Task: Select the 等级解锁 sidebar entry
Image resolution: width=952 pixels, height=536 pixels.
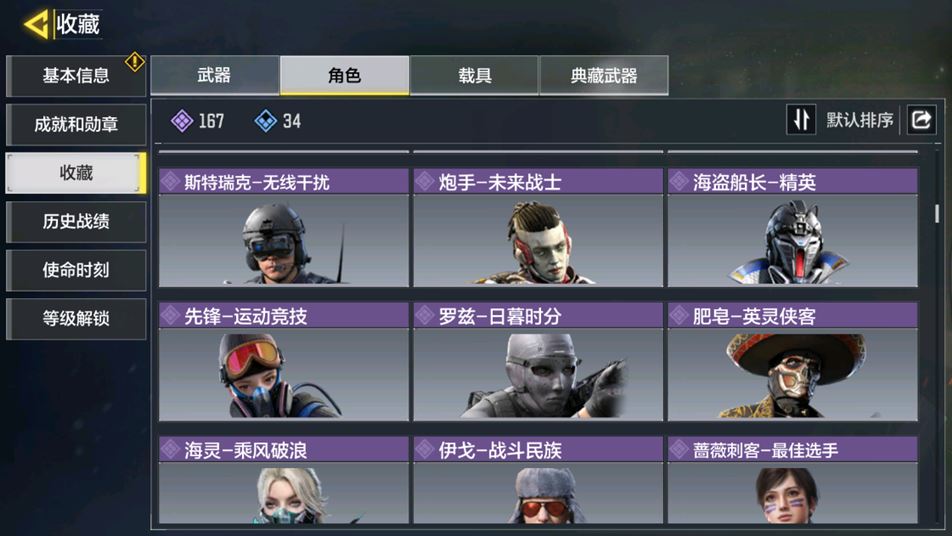Action: point(76,319)
